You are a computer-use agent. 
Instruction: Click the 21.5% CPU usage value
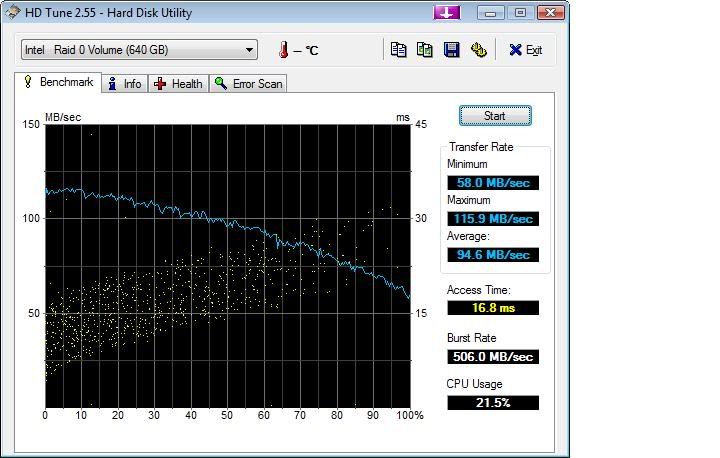tap(493, 403)
